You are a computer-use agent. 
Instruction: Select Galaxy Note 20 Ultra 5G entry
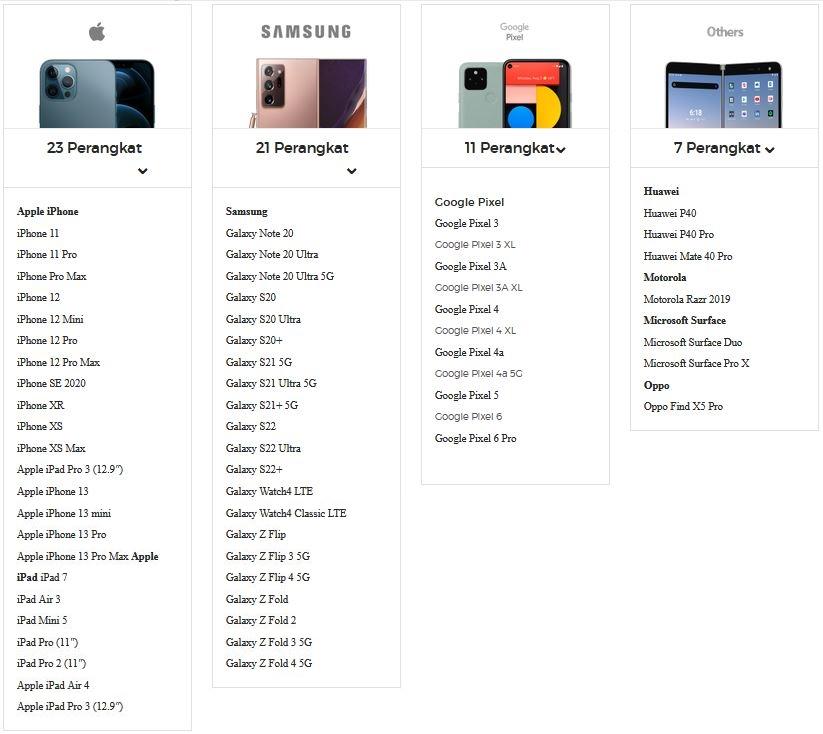tap(280, 276)
